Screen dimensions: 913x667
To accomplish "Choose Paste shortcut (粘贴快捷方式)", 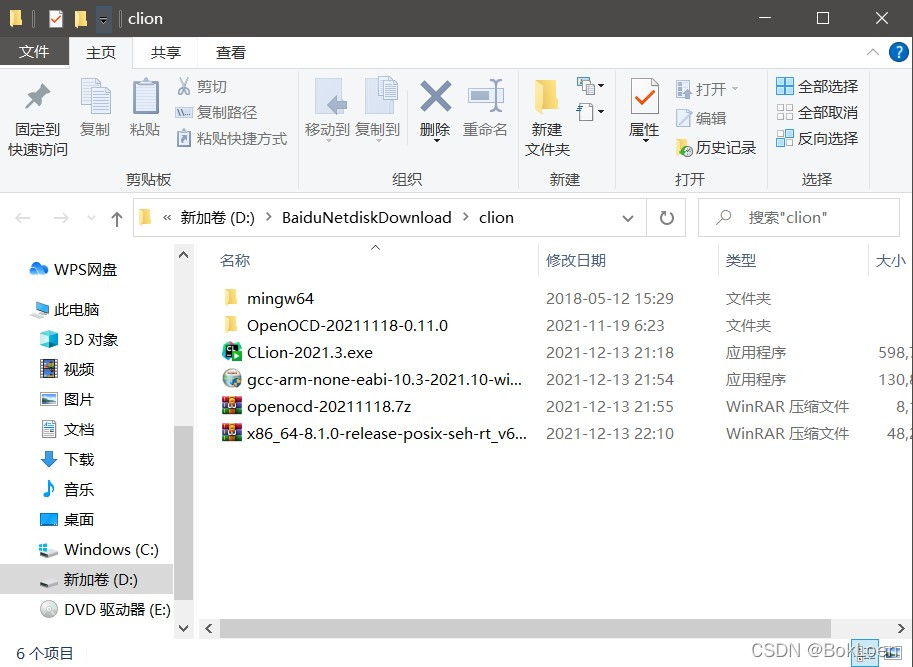I will (x=232, y=139).
